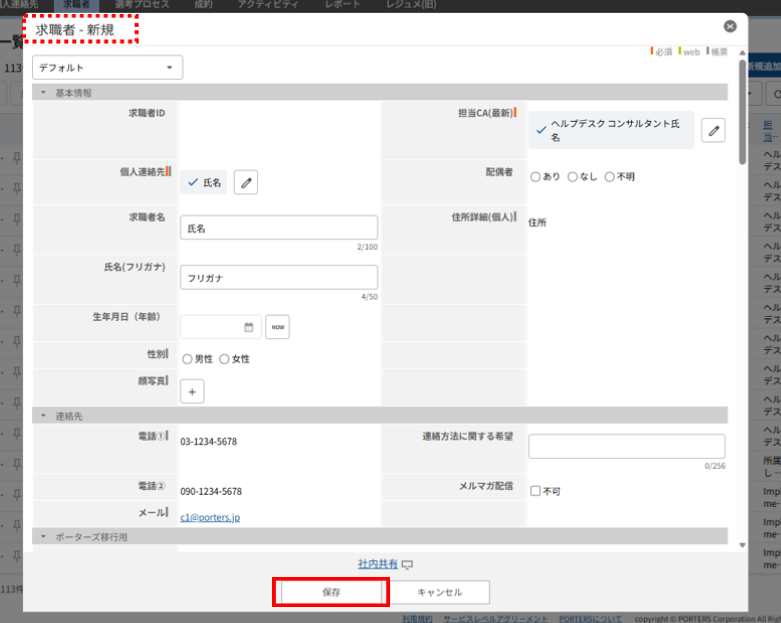Select the 男性 radio button

coord(187,359)
